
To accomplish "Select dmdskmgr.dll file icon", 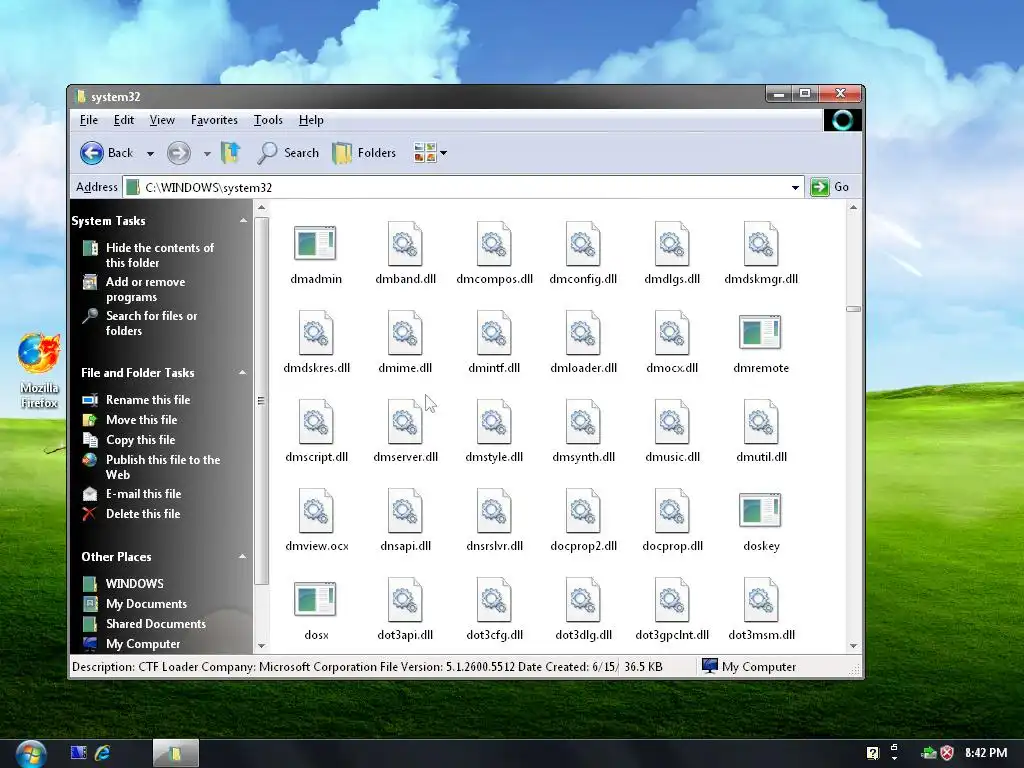I will point(761,244).
